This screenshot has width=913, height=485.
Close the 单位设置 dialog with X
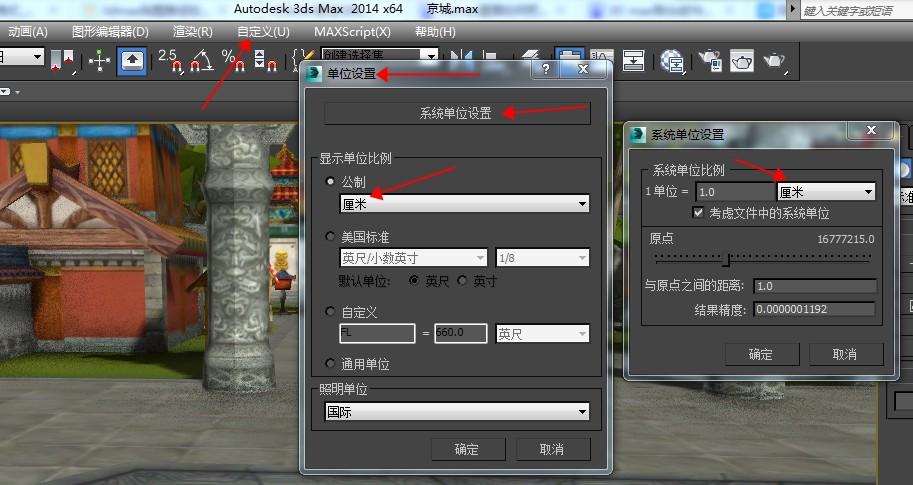[x=583, y=69]
